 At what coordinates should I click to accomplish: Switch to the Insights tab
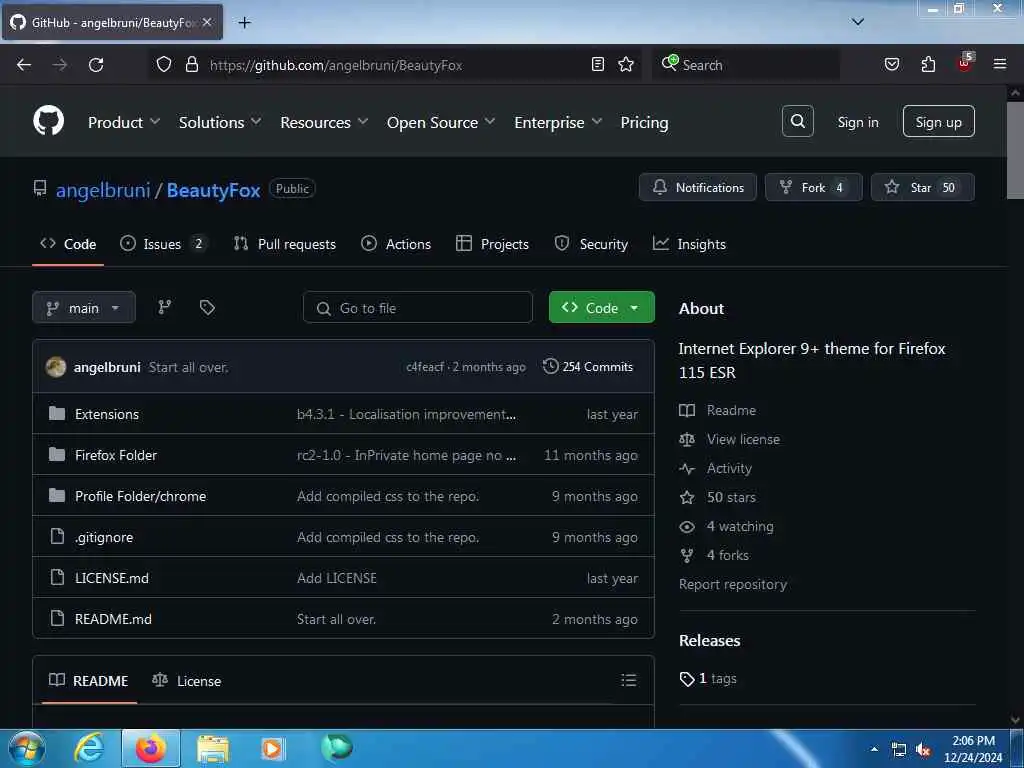click(689, 244)
